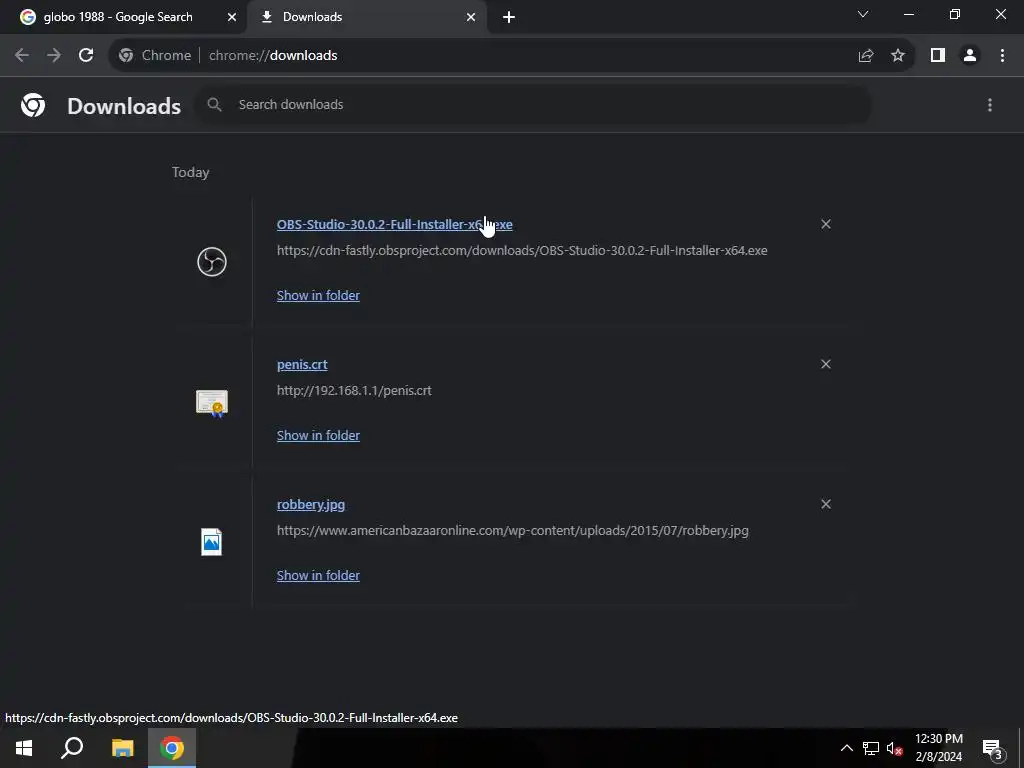
Task: Open a new browser tab
Action: tap(509, 17)
